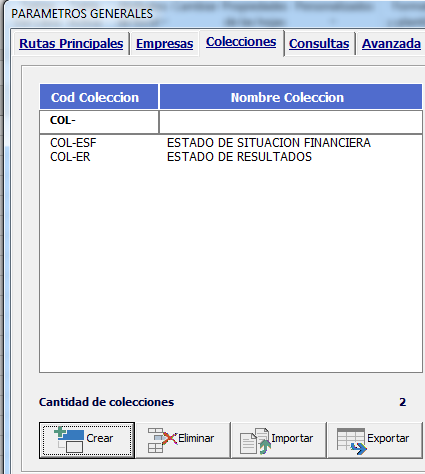The image size is (425, 474).
Task: Click the empty Nombre Coleccion input field
Action: (x=291, y=122)
